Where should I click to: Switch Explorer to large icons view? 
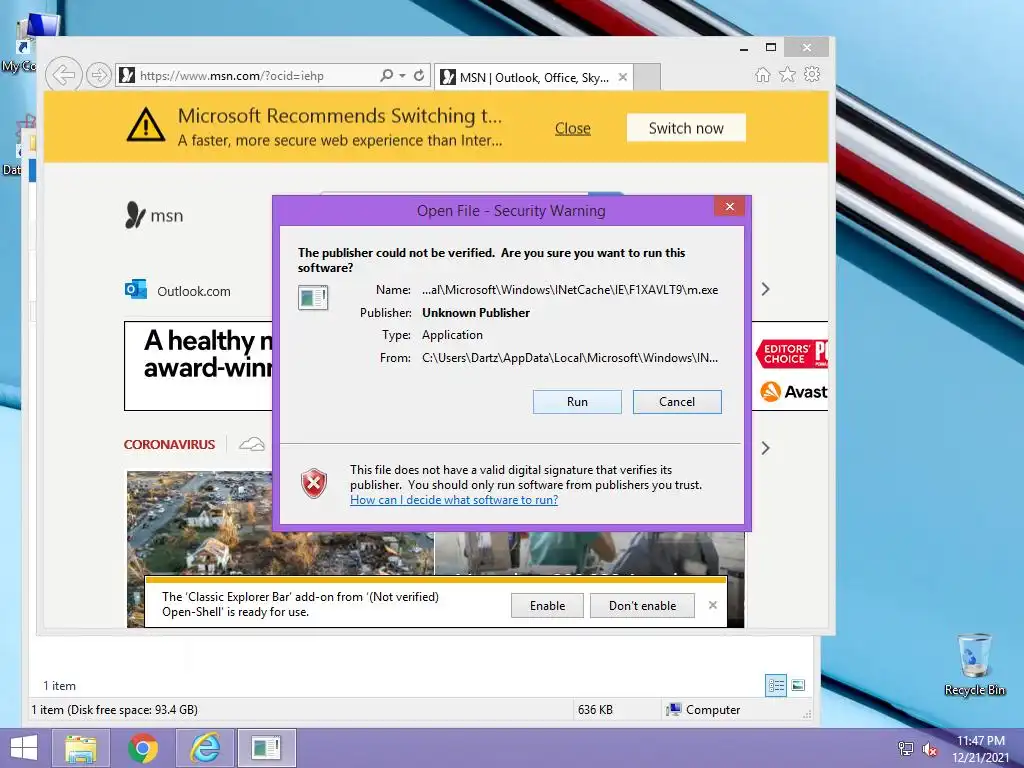tap(798, 685)
